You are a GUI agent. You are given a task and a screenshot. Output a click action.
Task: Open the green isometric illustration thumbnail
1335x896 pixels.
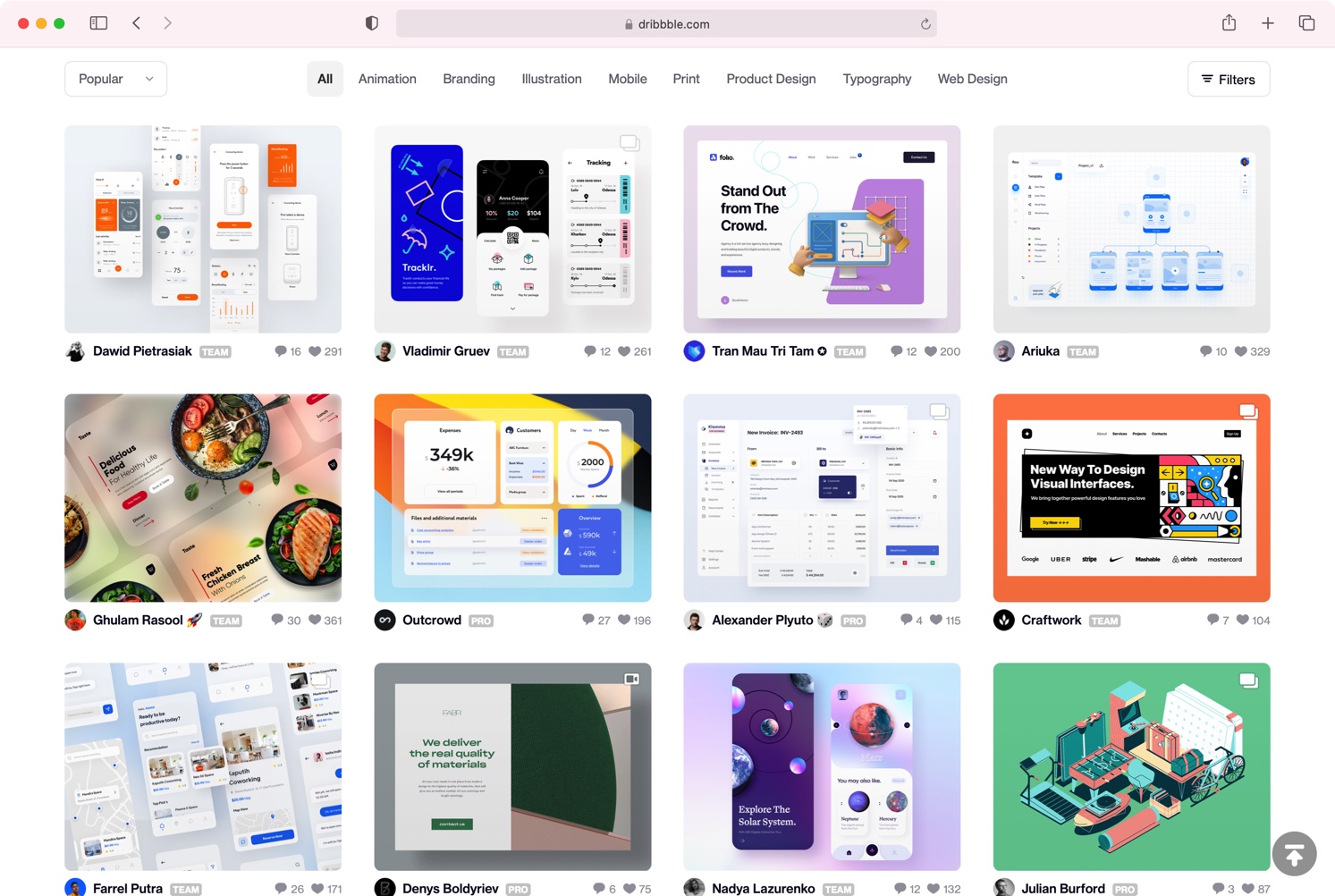click(1131, 766)
